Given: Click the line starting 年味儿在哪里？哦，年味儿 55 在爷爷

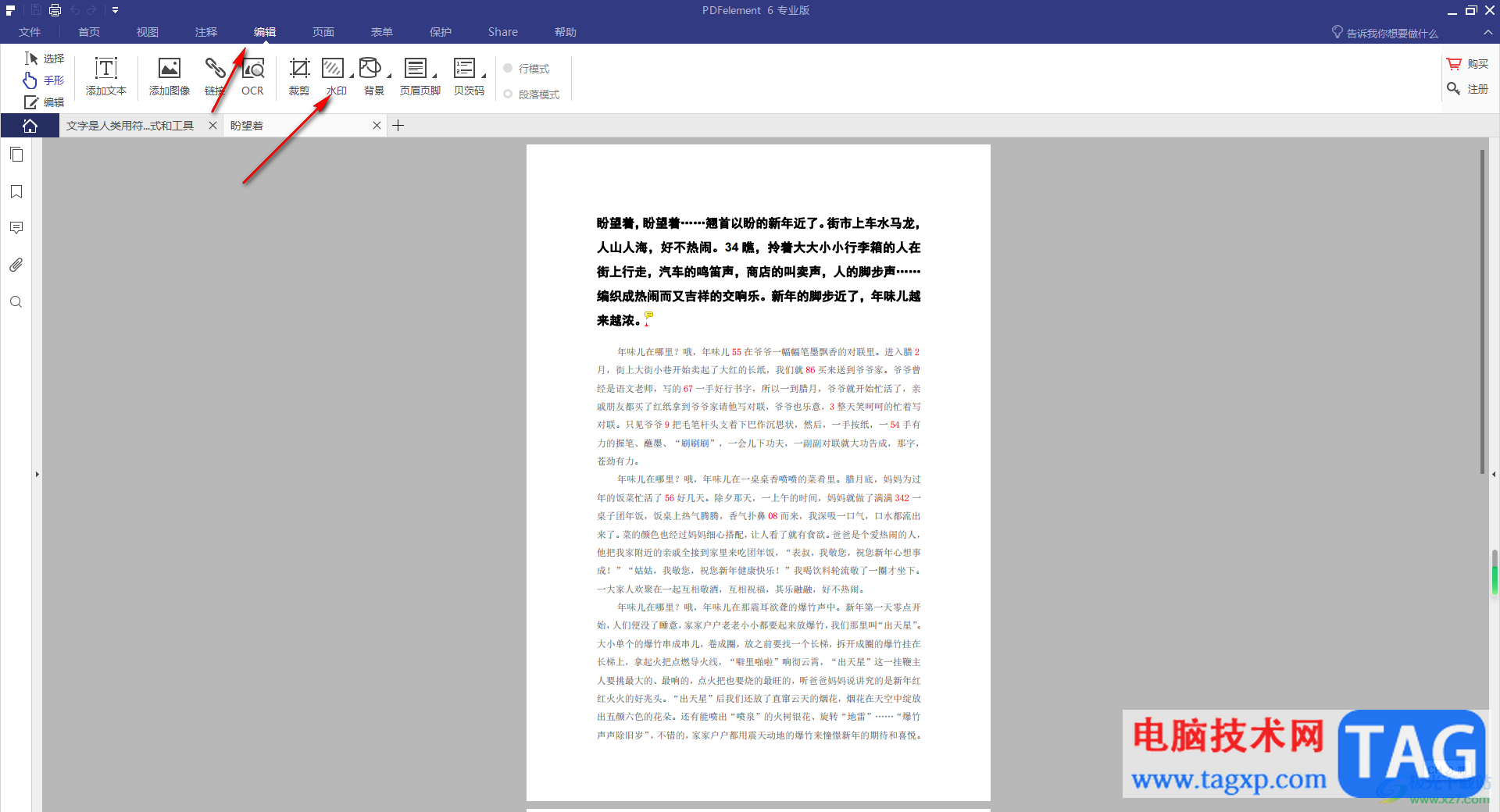Looking at the screenshot, I should 769,352.
